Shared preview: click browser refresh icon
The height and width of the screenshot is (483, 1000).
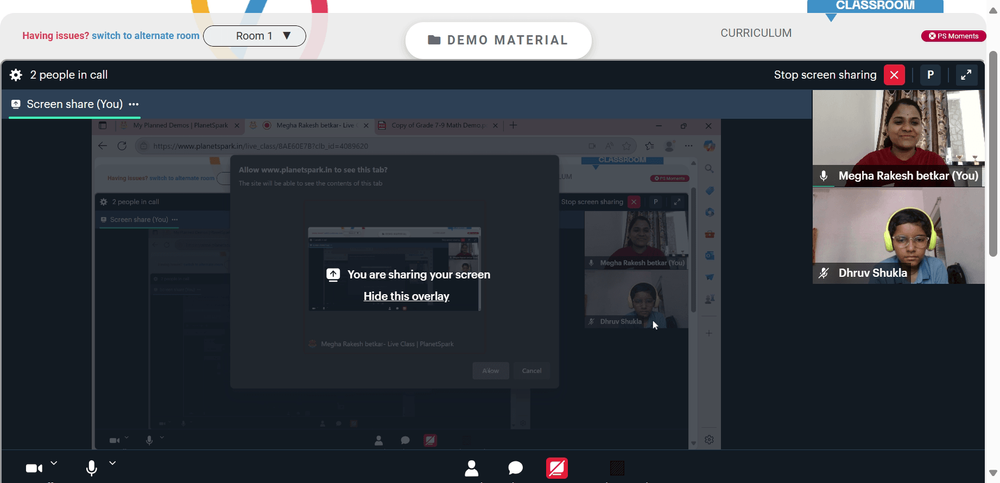click(122, 146)
